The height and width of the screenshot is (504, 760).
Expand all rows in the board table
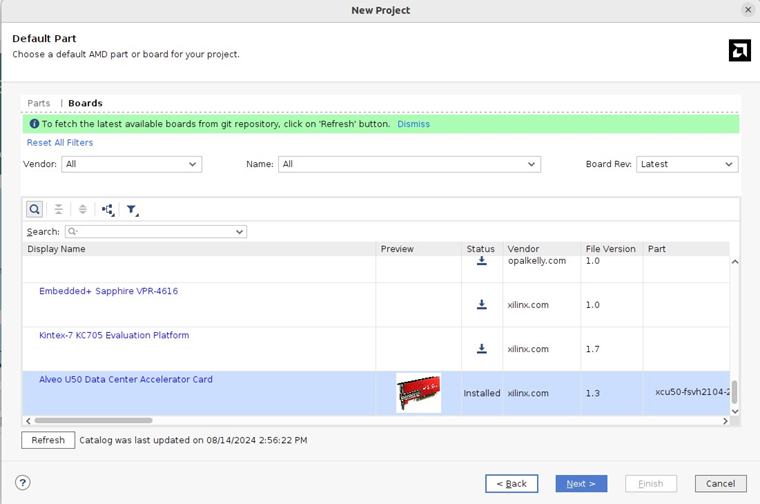[x=82, y=209]
